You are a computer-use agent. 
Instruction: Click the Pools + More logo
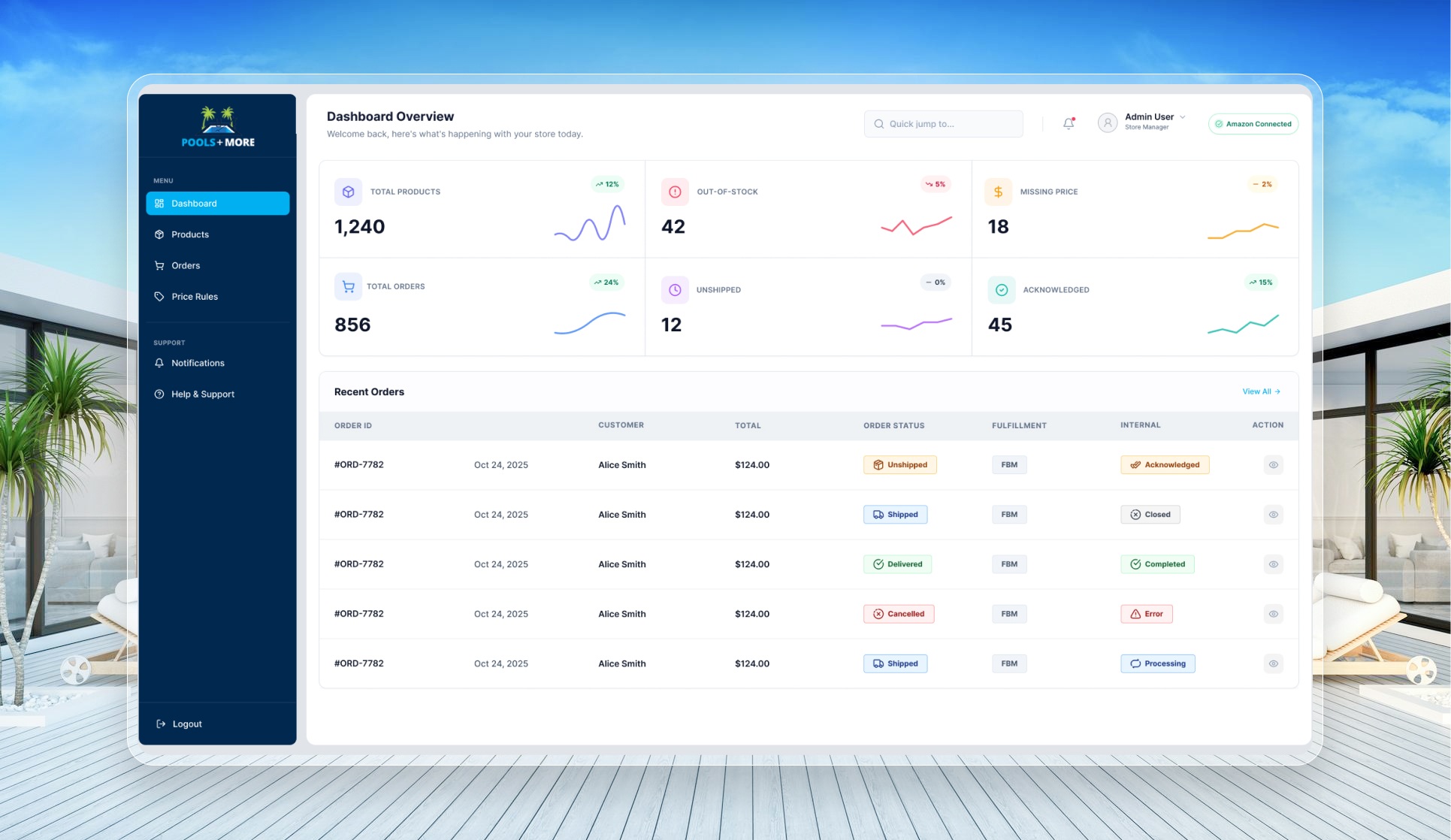tap(218, 126)
